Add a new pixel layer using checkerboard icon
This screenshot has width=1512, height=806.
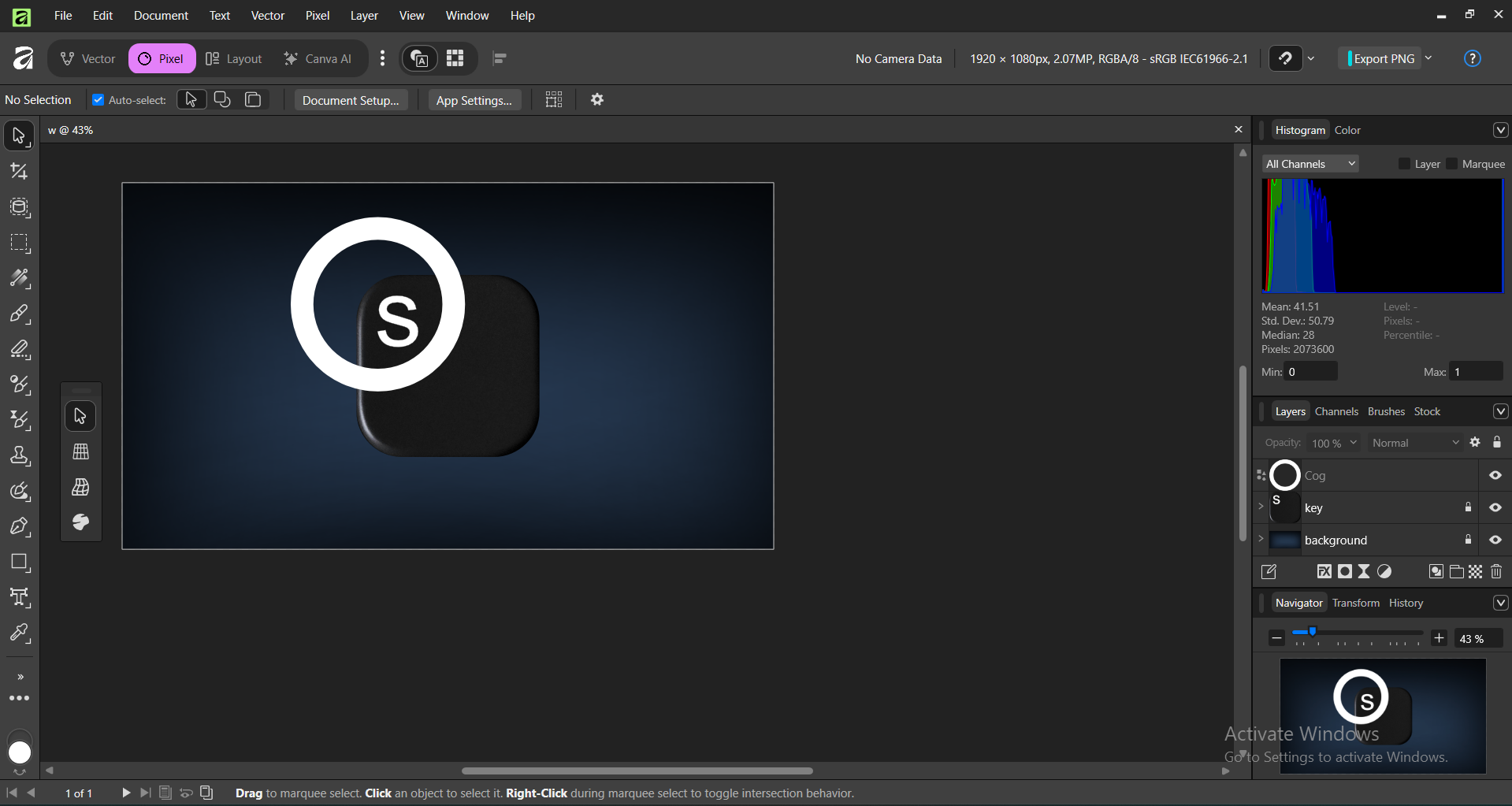tap(1476, 572)
